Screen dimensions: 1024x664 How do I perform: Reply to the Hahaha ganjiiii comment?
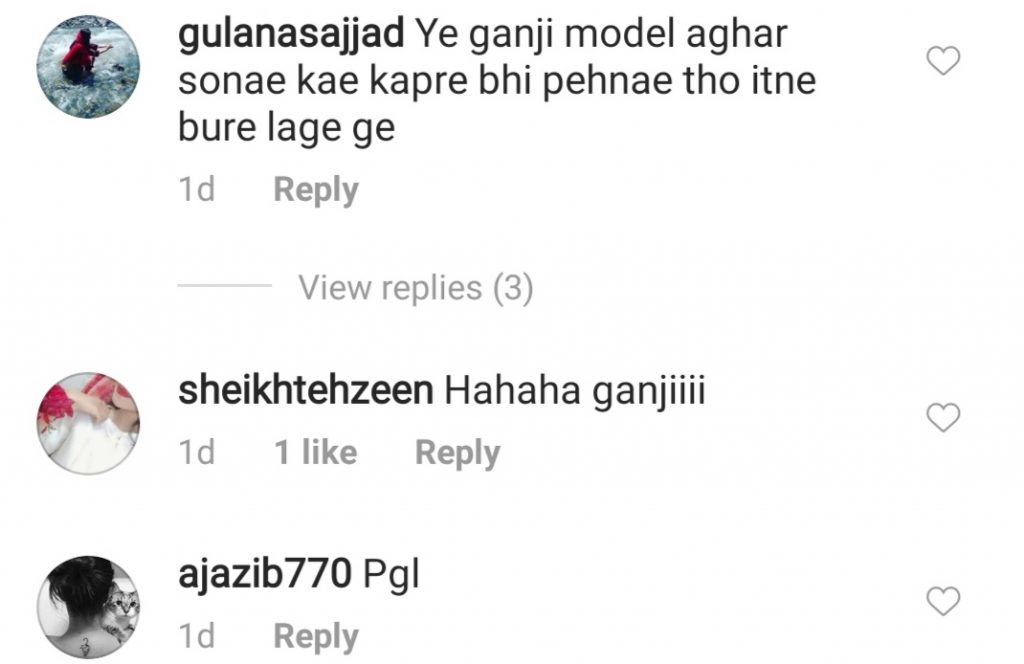(458, 453)
